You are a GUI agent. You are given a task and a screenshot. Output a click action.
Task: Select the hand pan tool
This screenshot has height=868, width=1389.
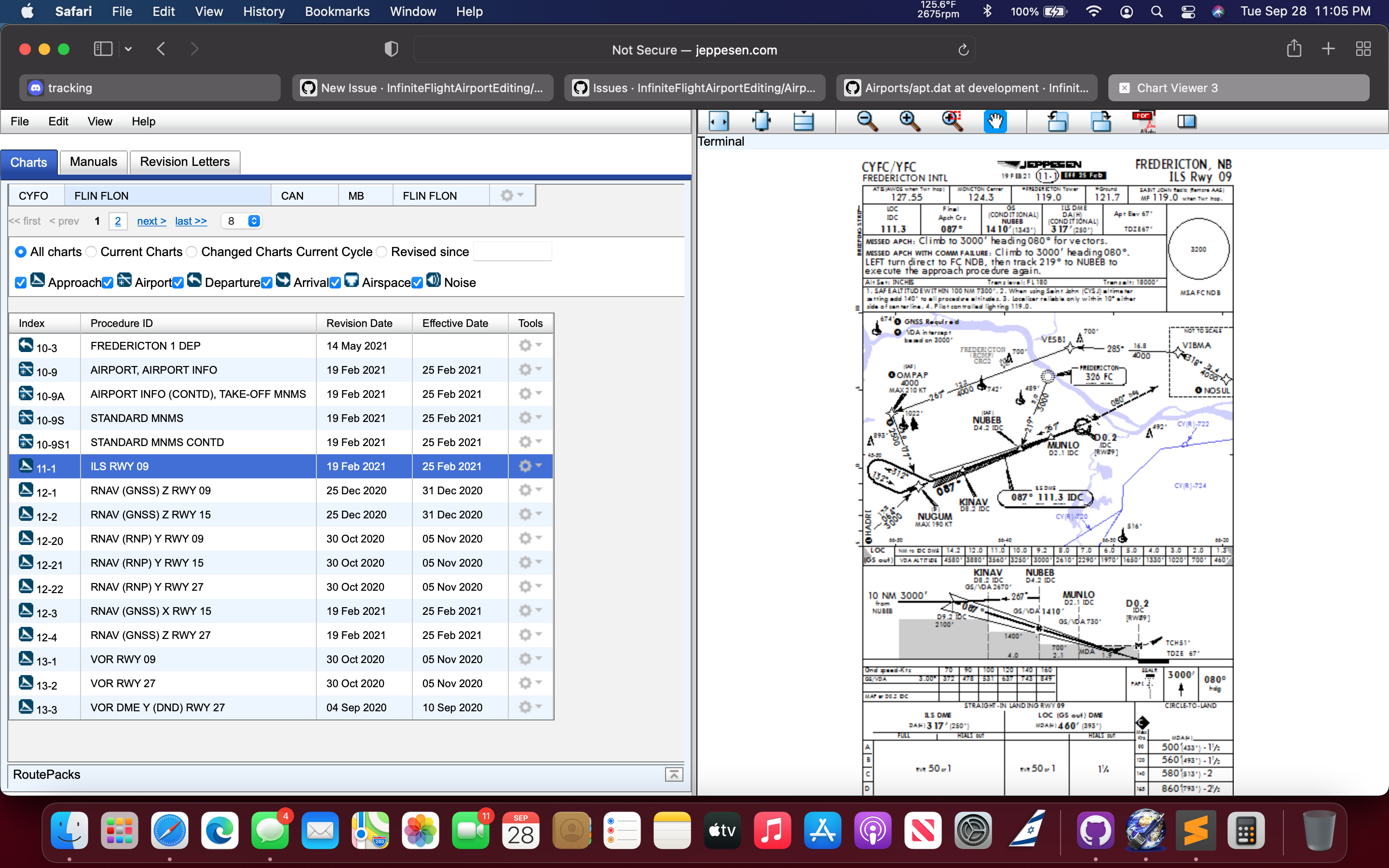point(996,121)
